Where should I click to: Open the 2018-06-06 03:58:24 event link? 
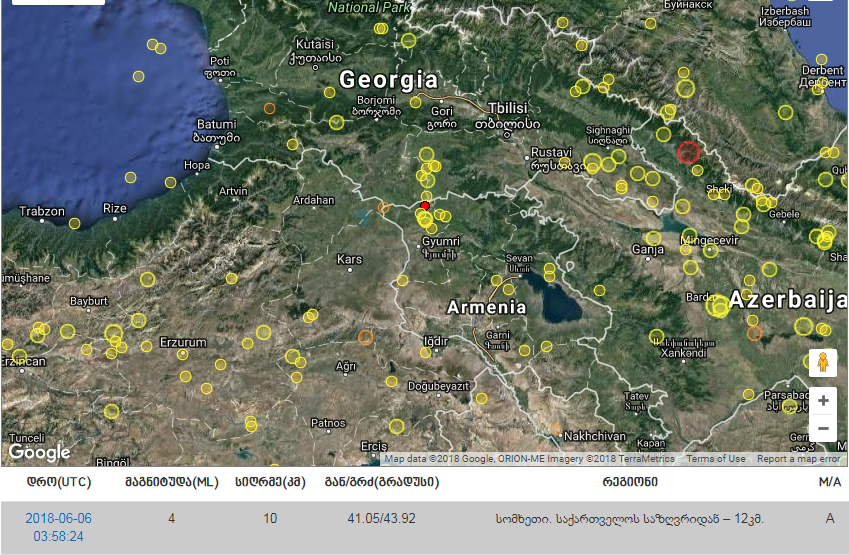coord(57,527)
